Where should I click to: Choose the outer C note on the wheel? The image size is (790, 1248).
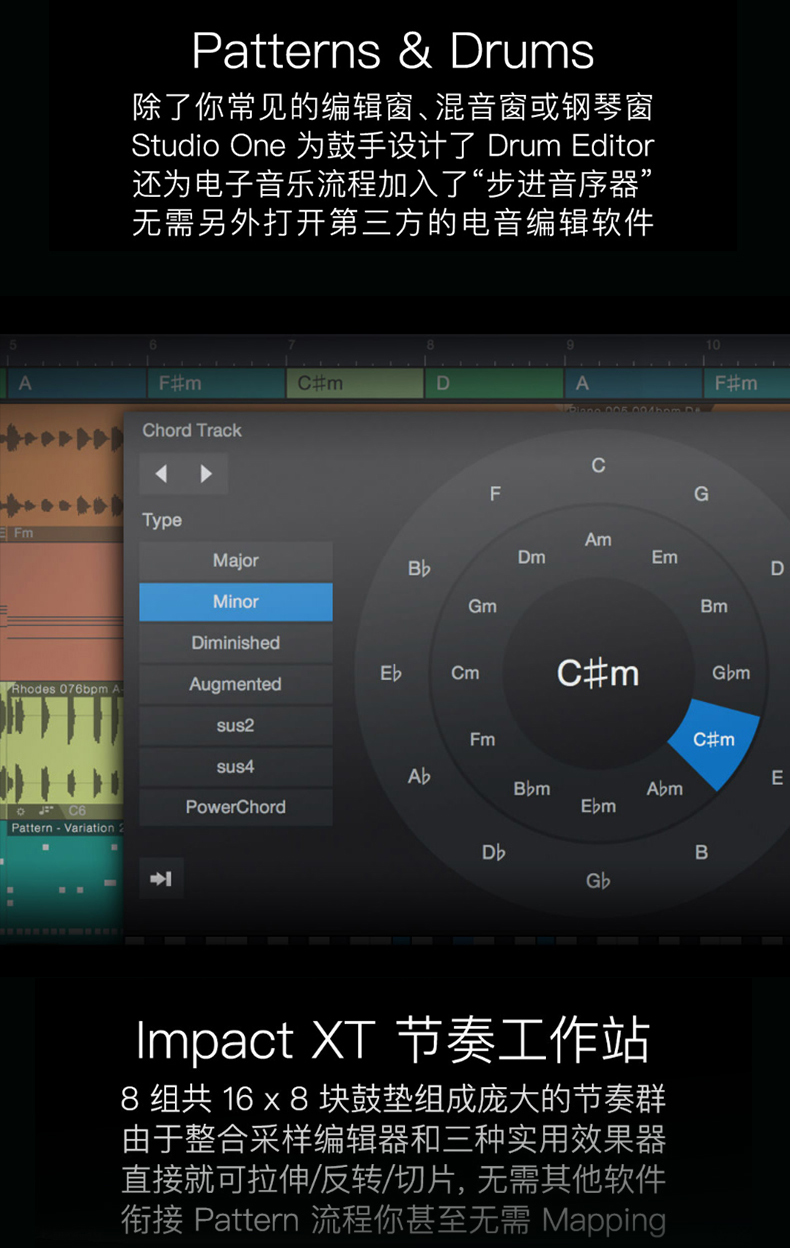pos(598,465)
